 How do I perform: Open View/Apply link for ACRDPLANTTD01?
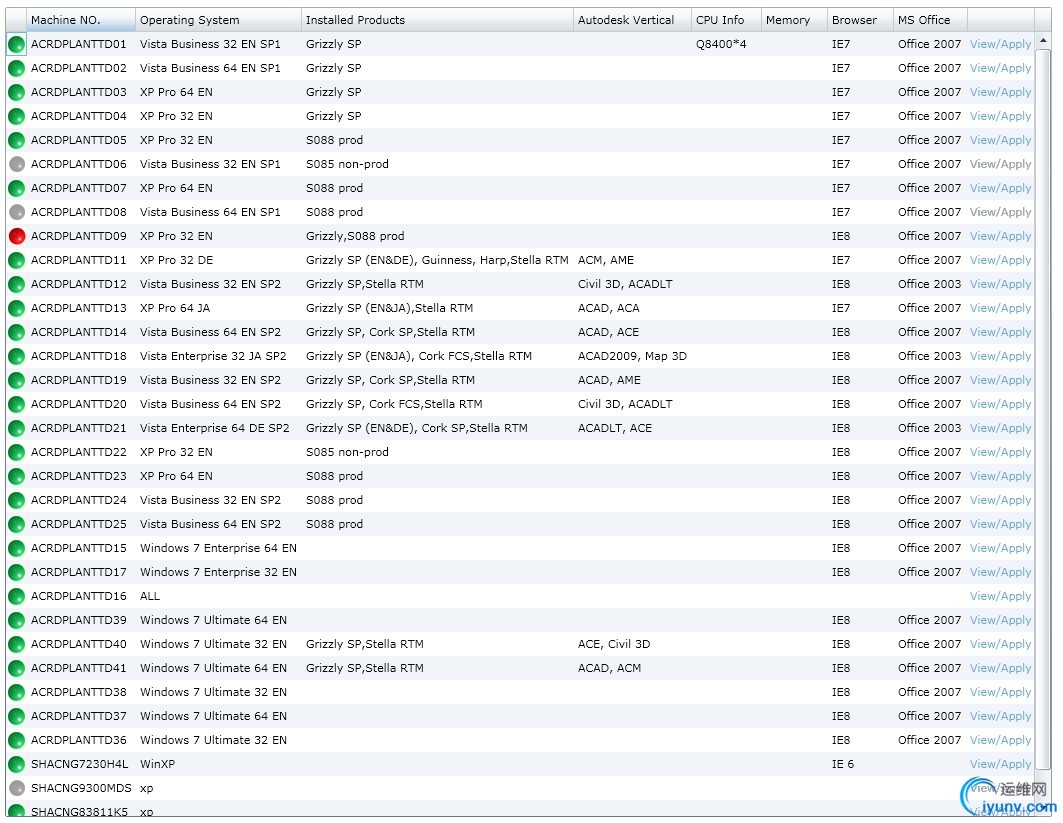pos(1000,44)
